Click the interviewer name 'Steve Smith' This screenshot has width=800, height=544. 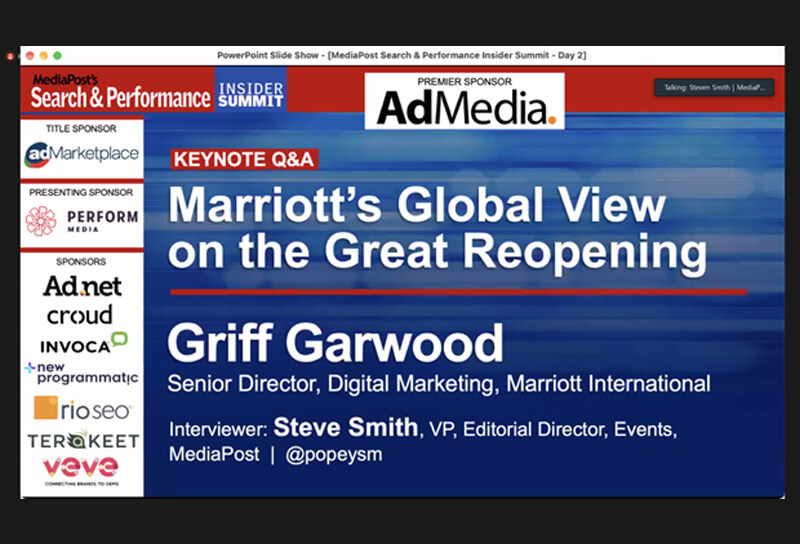pyautogui.click(x=345, y=427)
